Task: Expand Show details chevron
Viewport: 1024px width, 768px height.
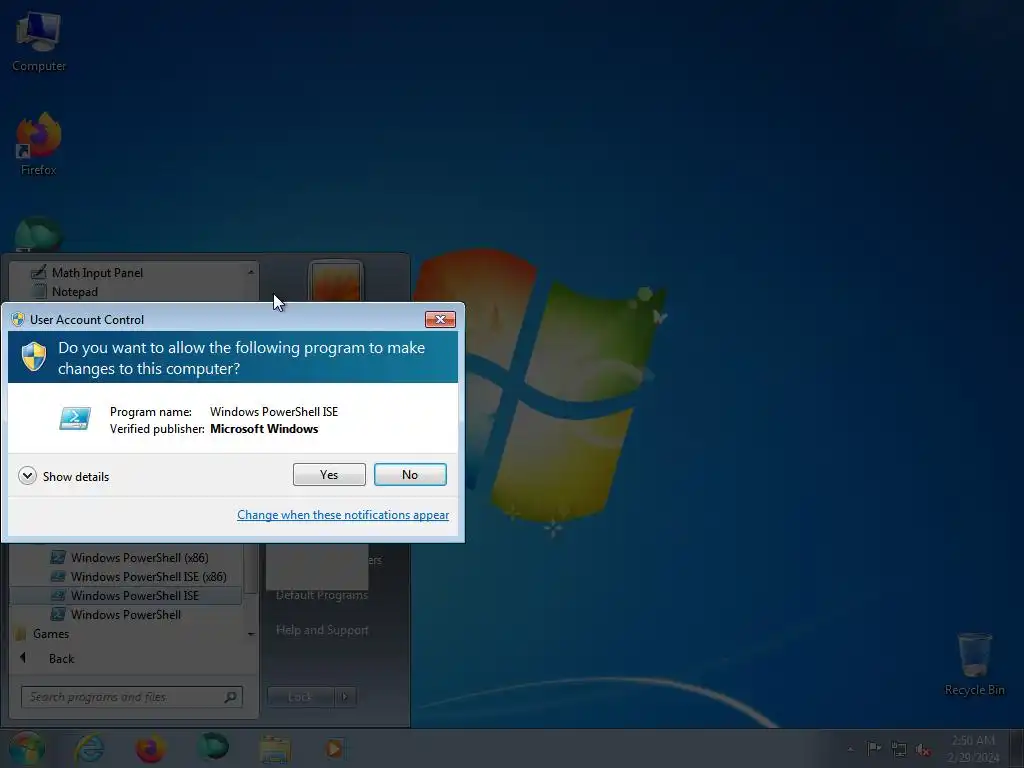Action: [x=27, y=475]
